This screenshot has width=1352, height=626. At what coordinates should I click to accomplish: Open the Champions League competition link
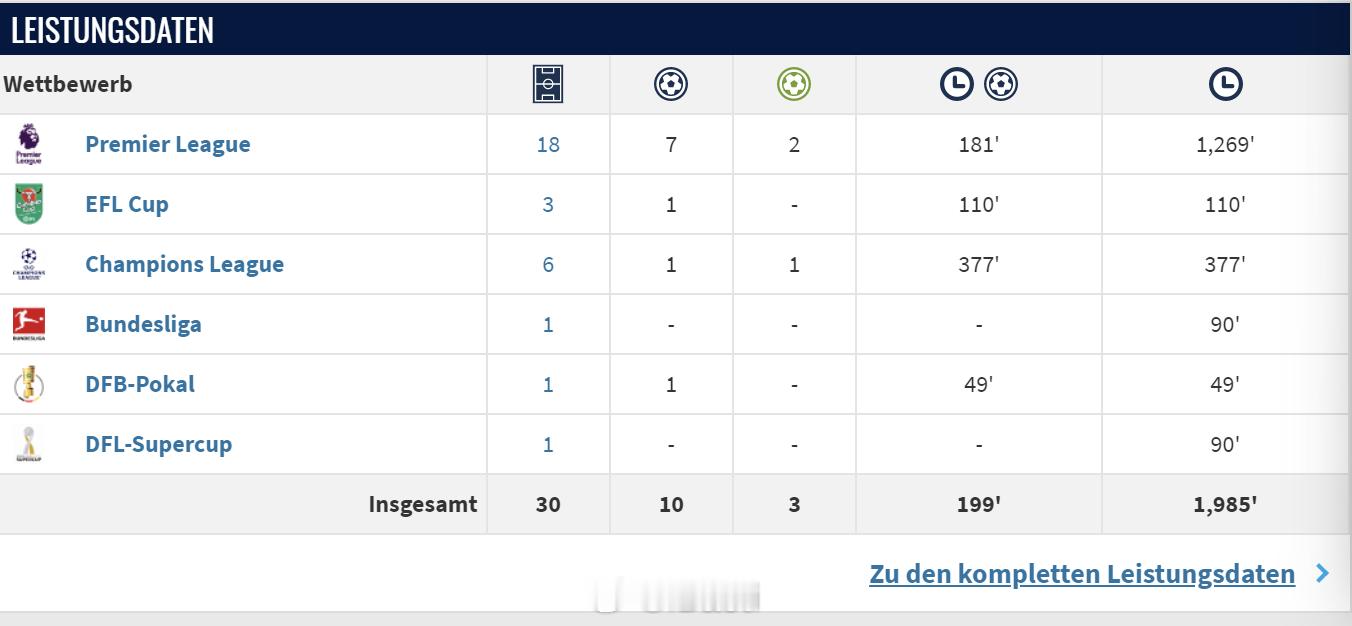[185, 264]
